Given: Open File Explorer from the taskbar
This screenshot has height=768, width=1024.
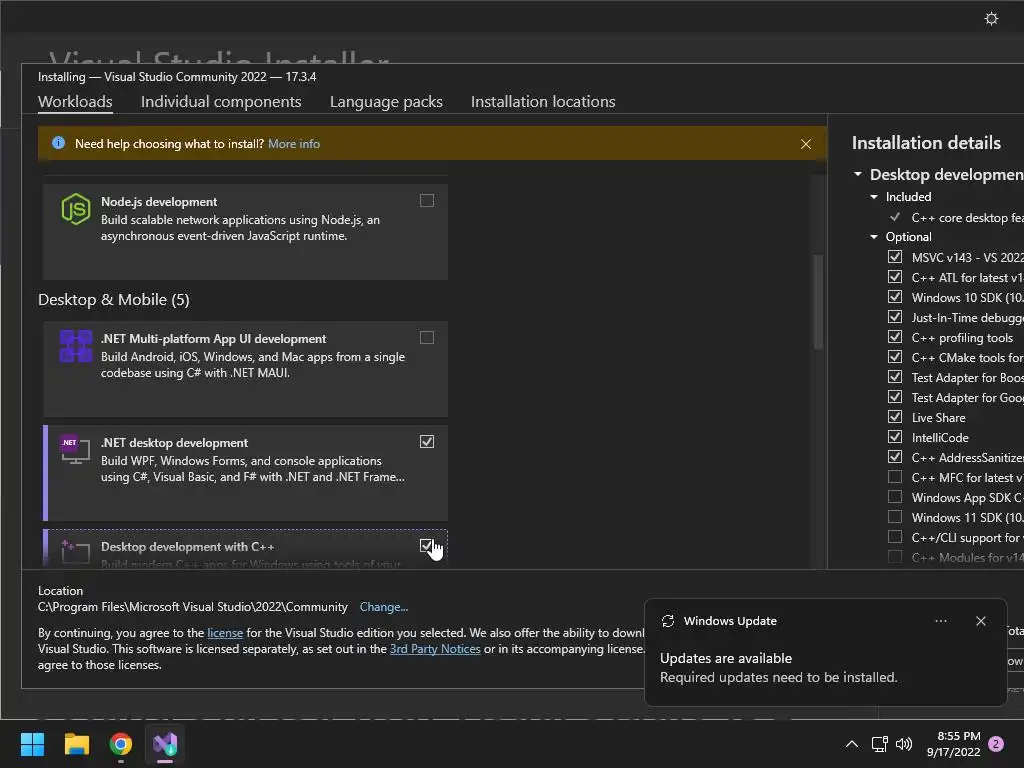Looking at the screenshot, I should click(x=76, y=744).
